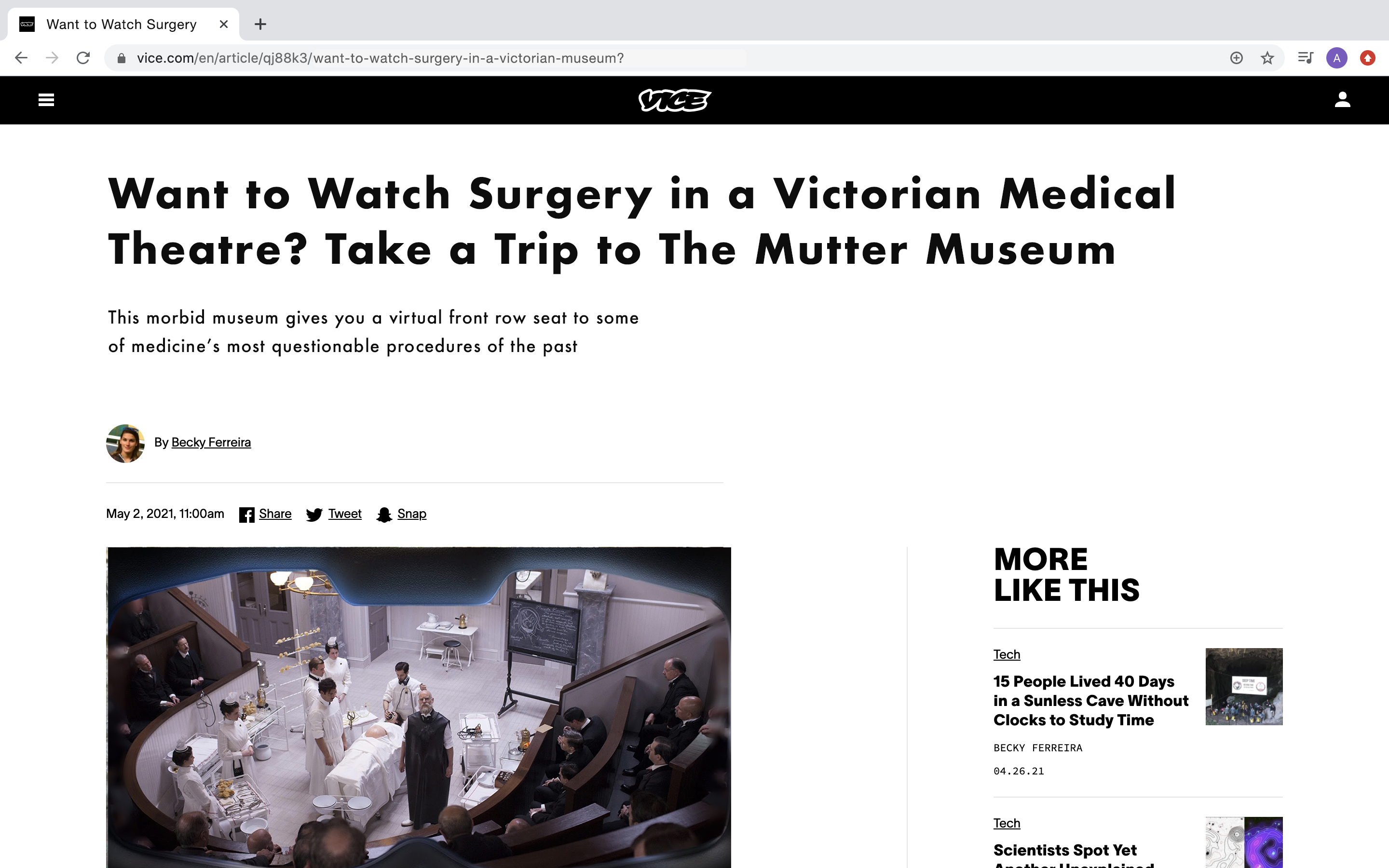Open Becky Ferreira's author page
The height and width of the screenshot is (868, 1389).
tap(211, 442)
